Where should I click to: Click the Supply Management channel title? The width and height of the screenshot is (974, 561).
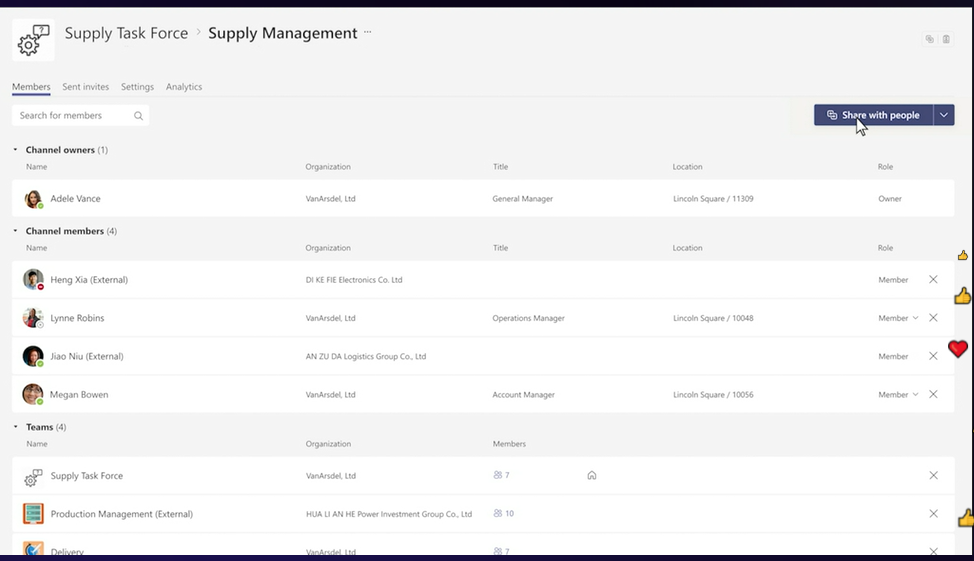pyautogui.click(x=283, y=33)
